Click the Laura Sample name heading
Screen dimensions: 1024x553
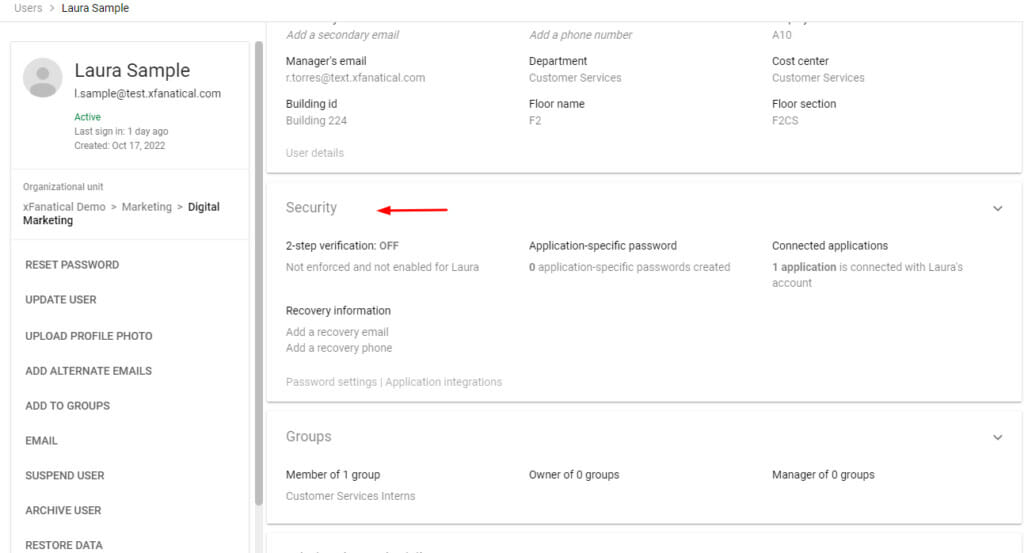pos(132,70)
